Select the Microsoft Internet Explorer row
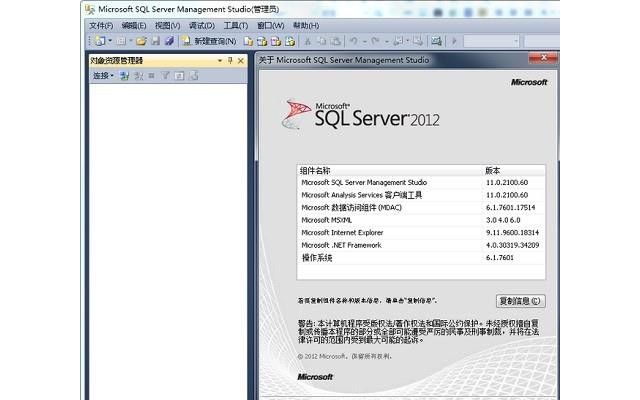Screen dimensions: 640x400 [421, 233]
